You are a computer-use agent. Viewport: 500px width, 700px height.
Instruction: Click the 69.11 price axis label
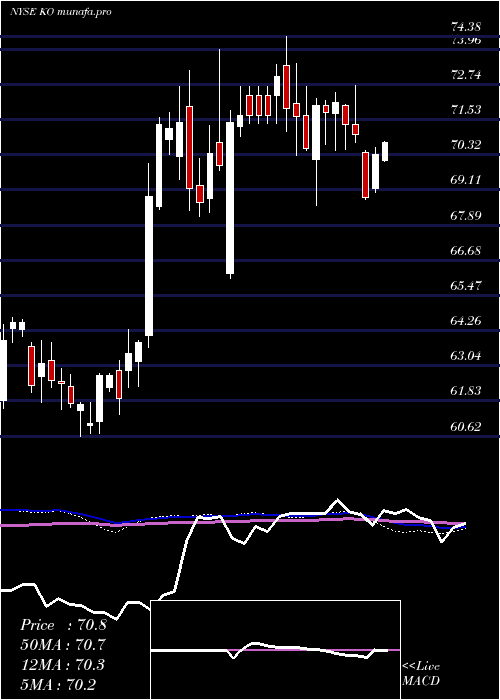(466, 180)
